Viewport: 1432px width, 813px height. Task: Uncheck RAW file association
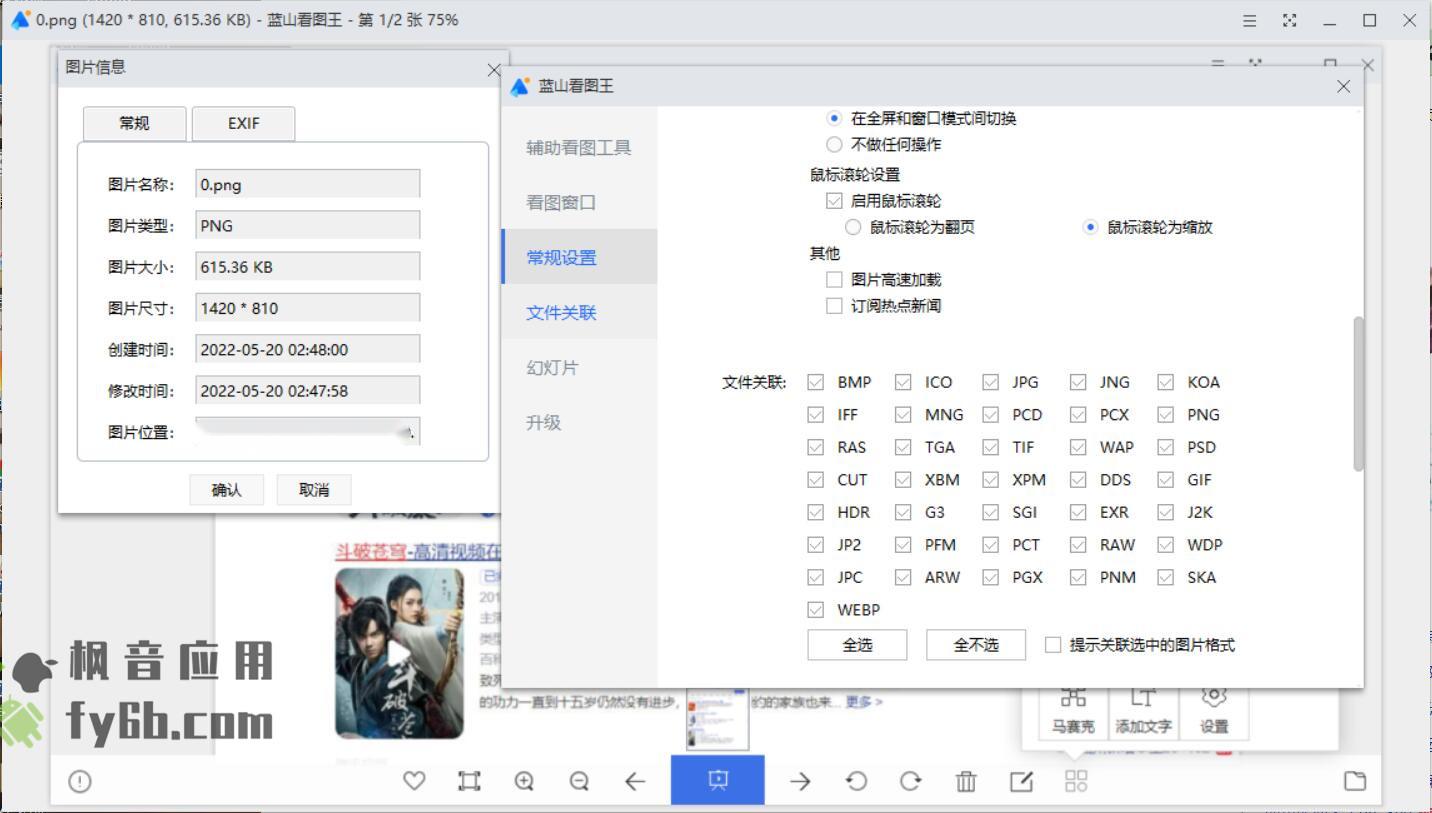coord(1078,545)
